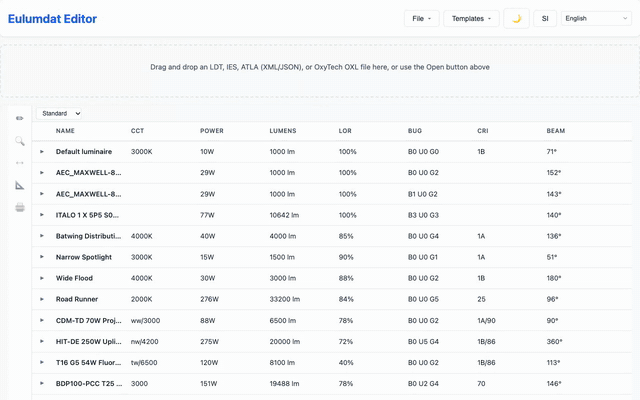
Task: Click the 276W power value
Action: [x=209, y=299]
